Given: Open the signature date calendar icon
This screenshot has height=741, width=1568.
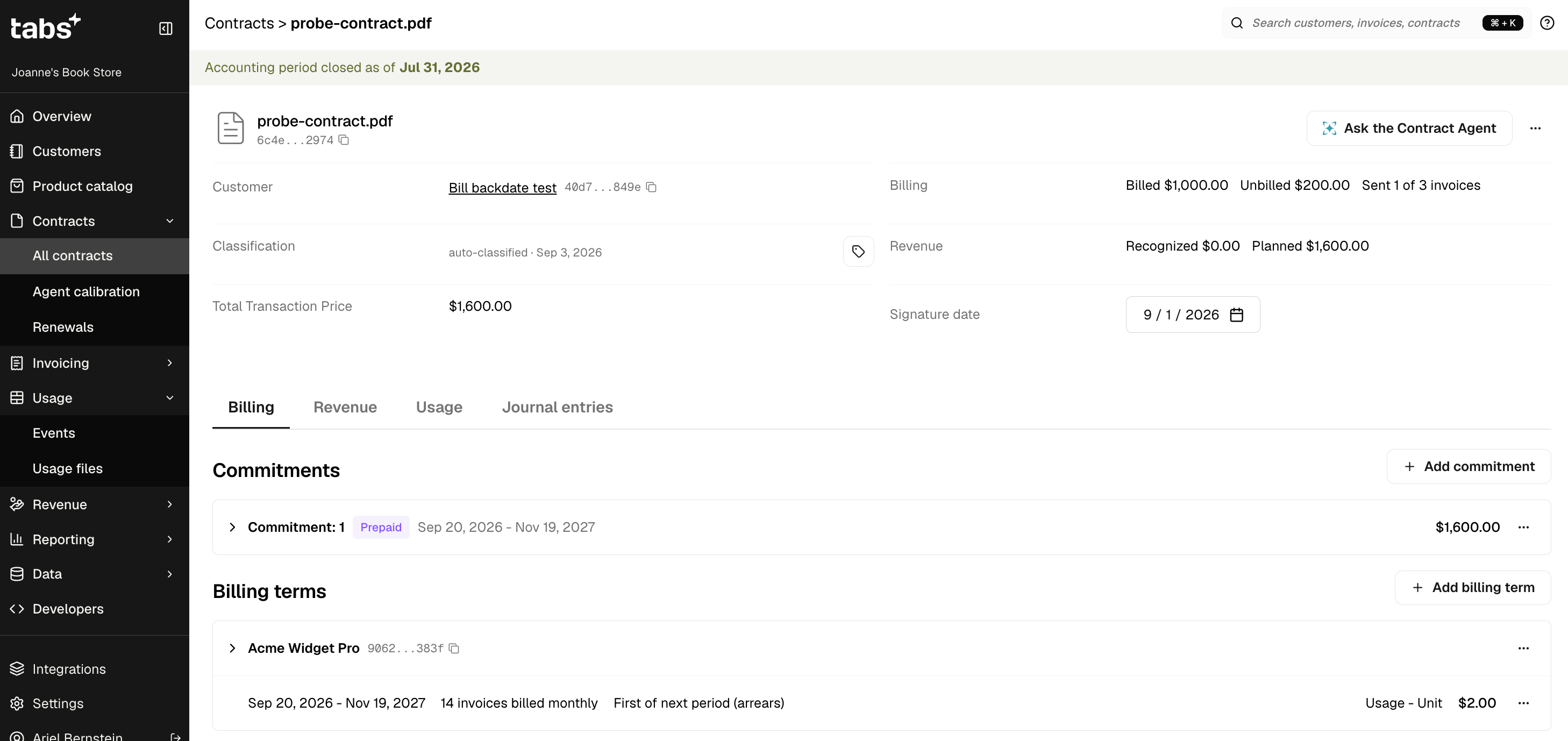Looking at the screenshot, I should [1236, 315].
